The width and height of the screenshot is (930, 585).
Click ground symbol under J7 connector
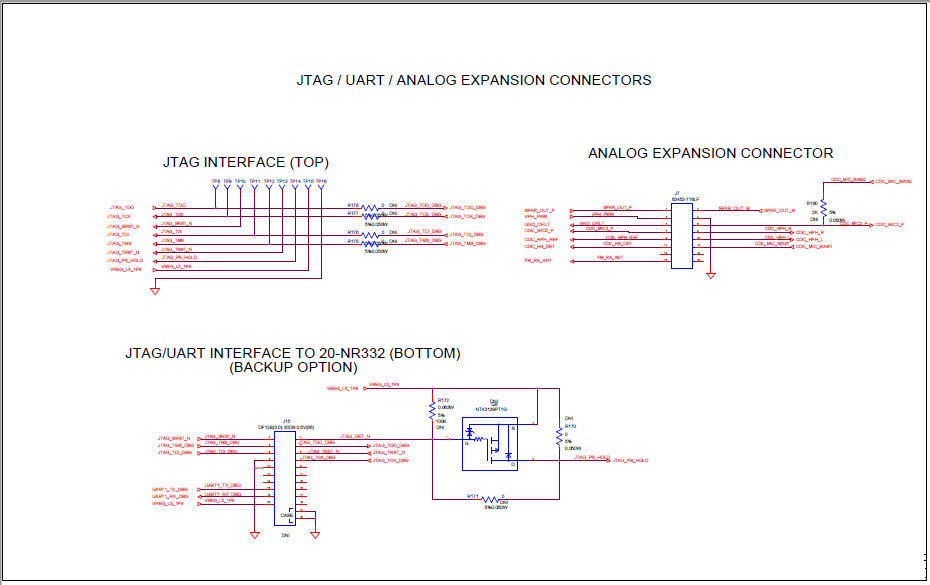click(x=711, y=274)
